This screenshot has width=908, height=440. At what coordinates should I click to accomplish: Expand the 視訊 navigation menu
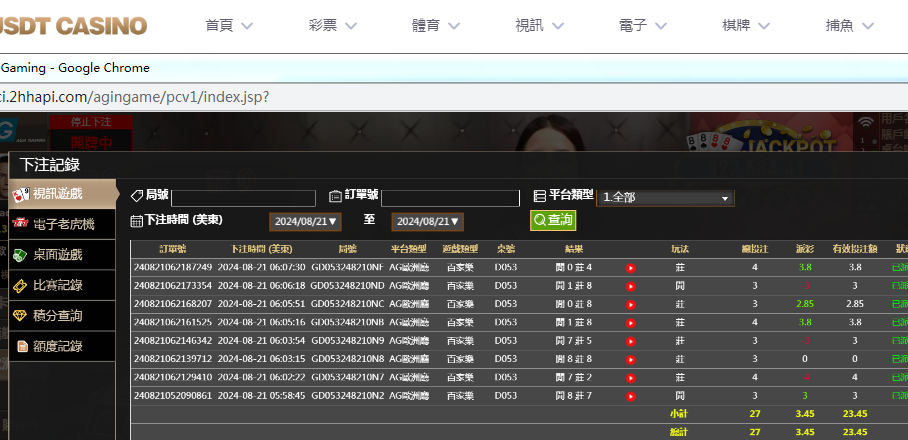(x=543, y=26)
